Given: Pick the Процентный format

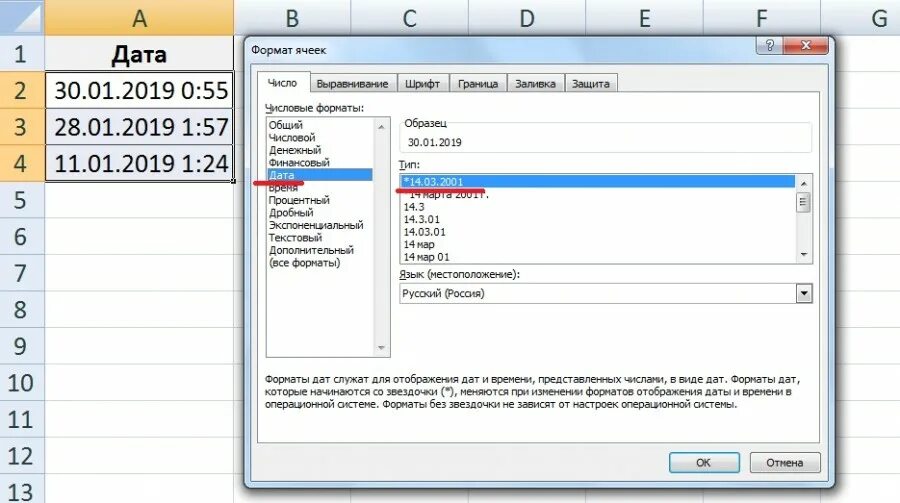Looking at the screenshot, I should [x=298, y=200].
